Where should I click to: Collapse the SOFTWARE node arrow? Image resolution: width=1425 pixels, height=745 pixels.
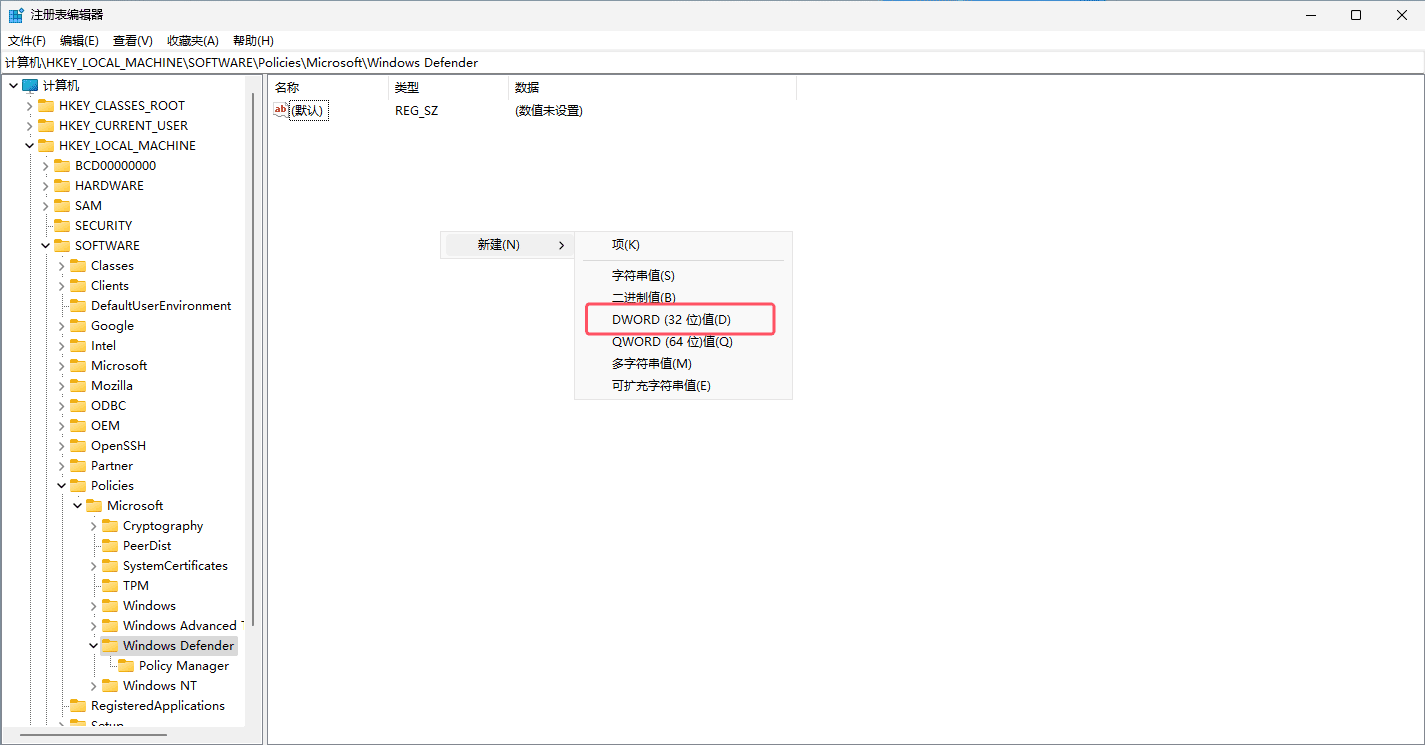45,246
